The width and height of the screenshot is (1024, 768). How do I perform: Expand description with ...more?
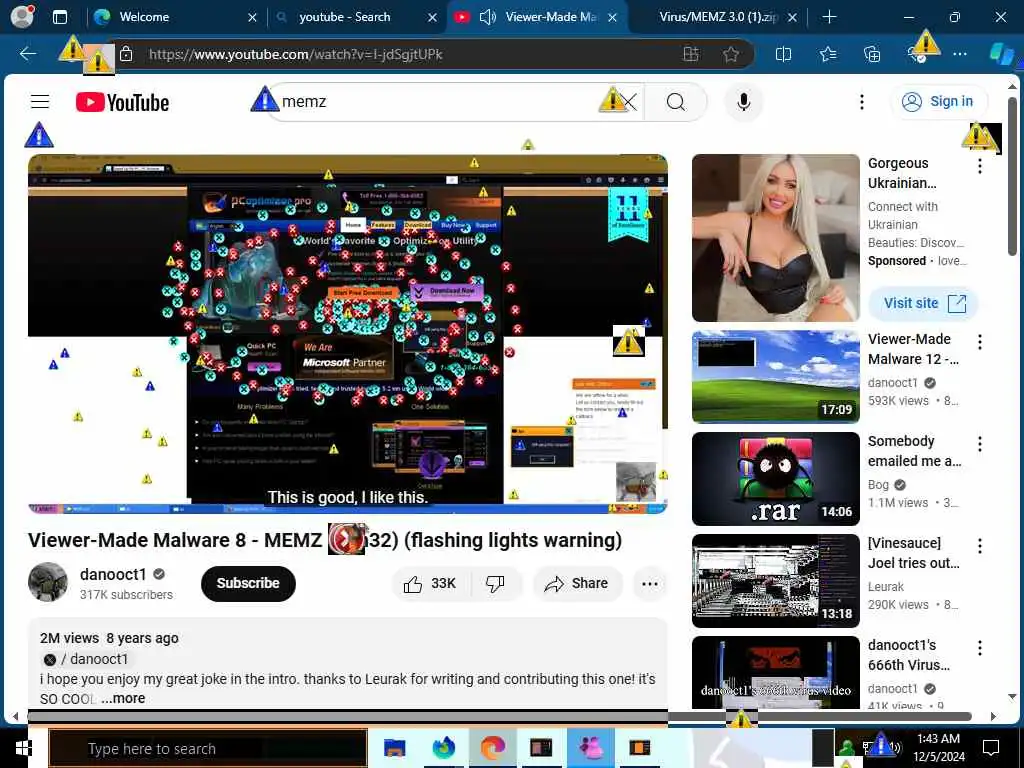(x=123, y=698)
